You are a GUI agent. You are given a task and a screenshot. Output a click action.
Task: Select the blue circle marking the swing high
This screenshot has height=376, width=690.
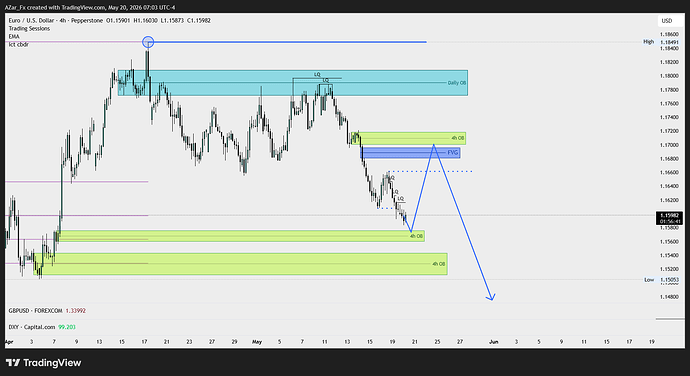pyautogui.click(x=148, y=42)
